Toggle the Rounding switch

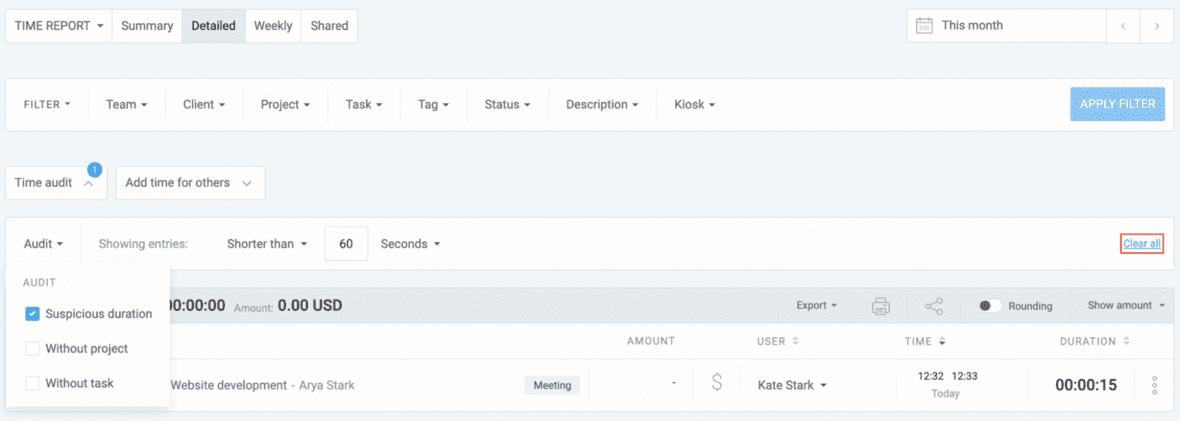[x=991, y=306]
